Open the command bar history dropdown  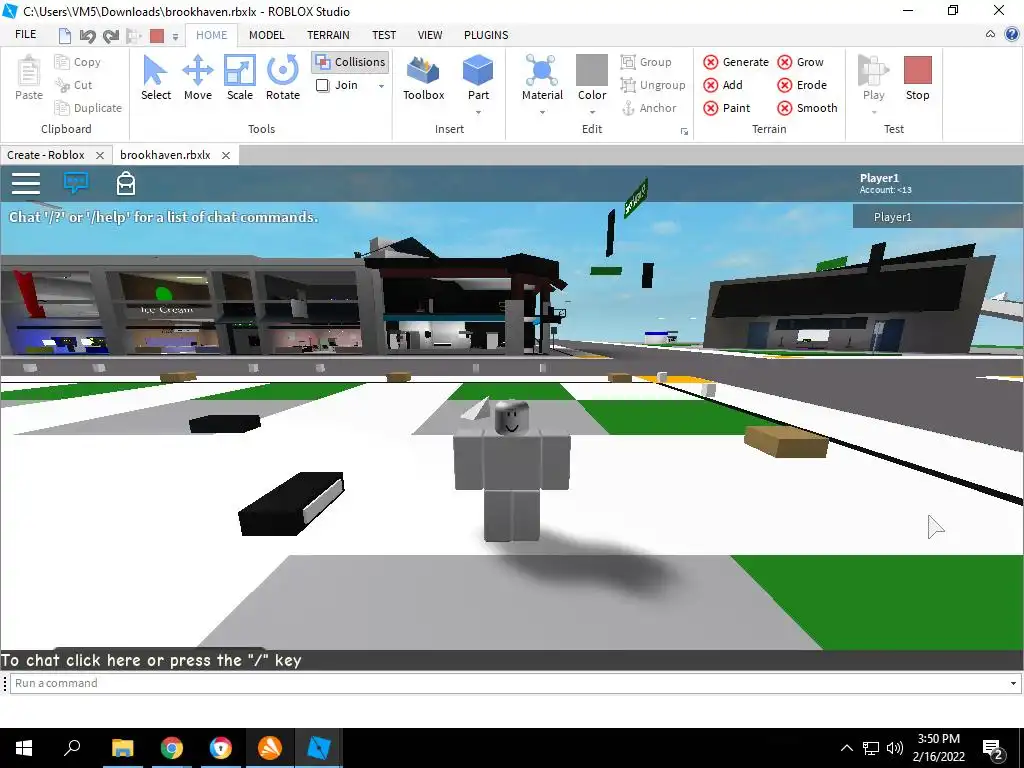[x=1013, y=683]
